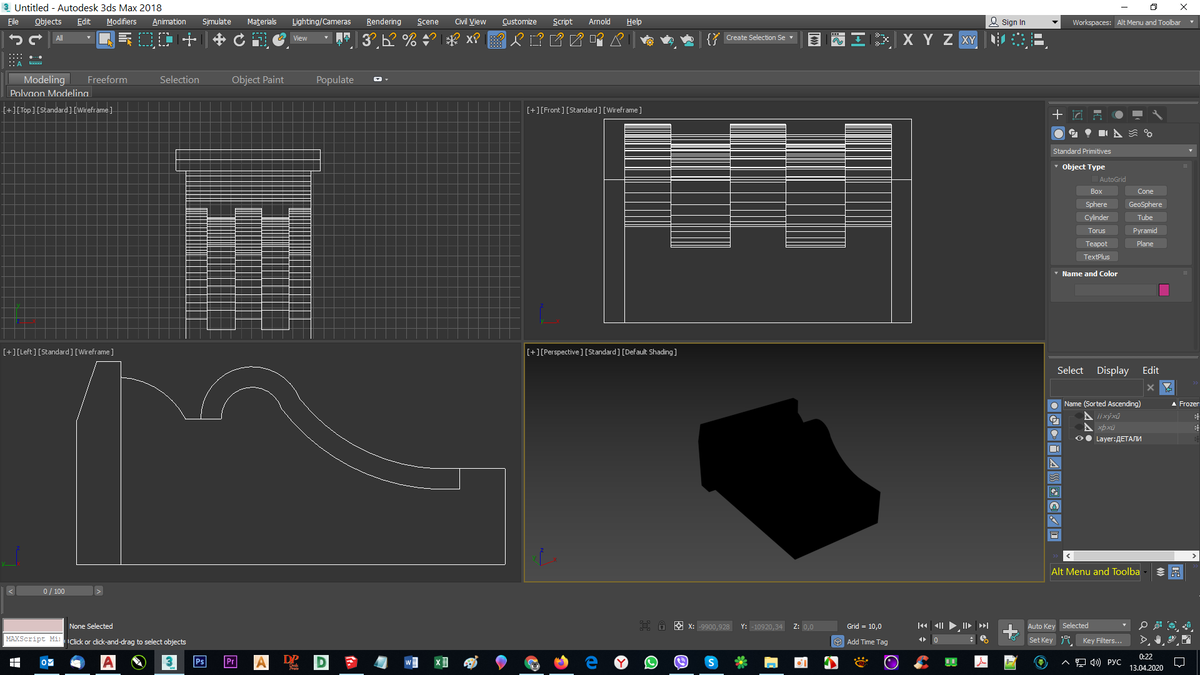Open the Create tab plus icon in command panel

pyautogui.click(x=1058, y=114)
